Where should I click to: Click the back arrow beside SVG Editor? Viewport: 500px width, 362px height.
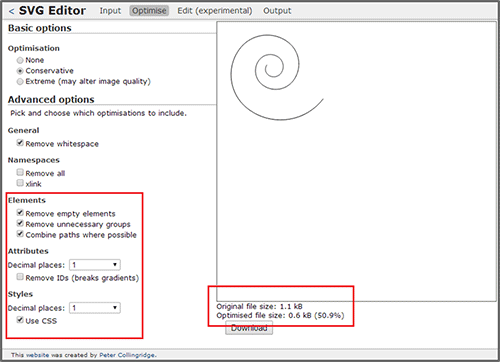click(x=12, y=11)
